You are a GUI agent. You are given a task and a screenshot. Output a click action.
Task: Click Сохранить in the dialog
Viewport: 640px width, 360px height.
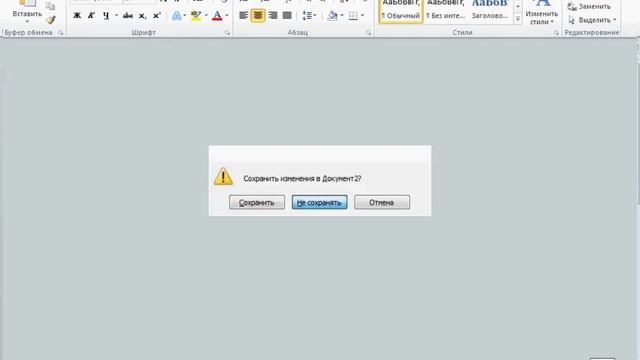click(257, 202)
